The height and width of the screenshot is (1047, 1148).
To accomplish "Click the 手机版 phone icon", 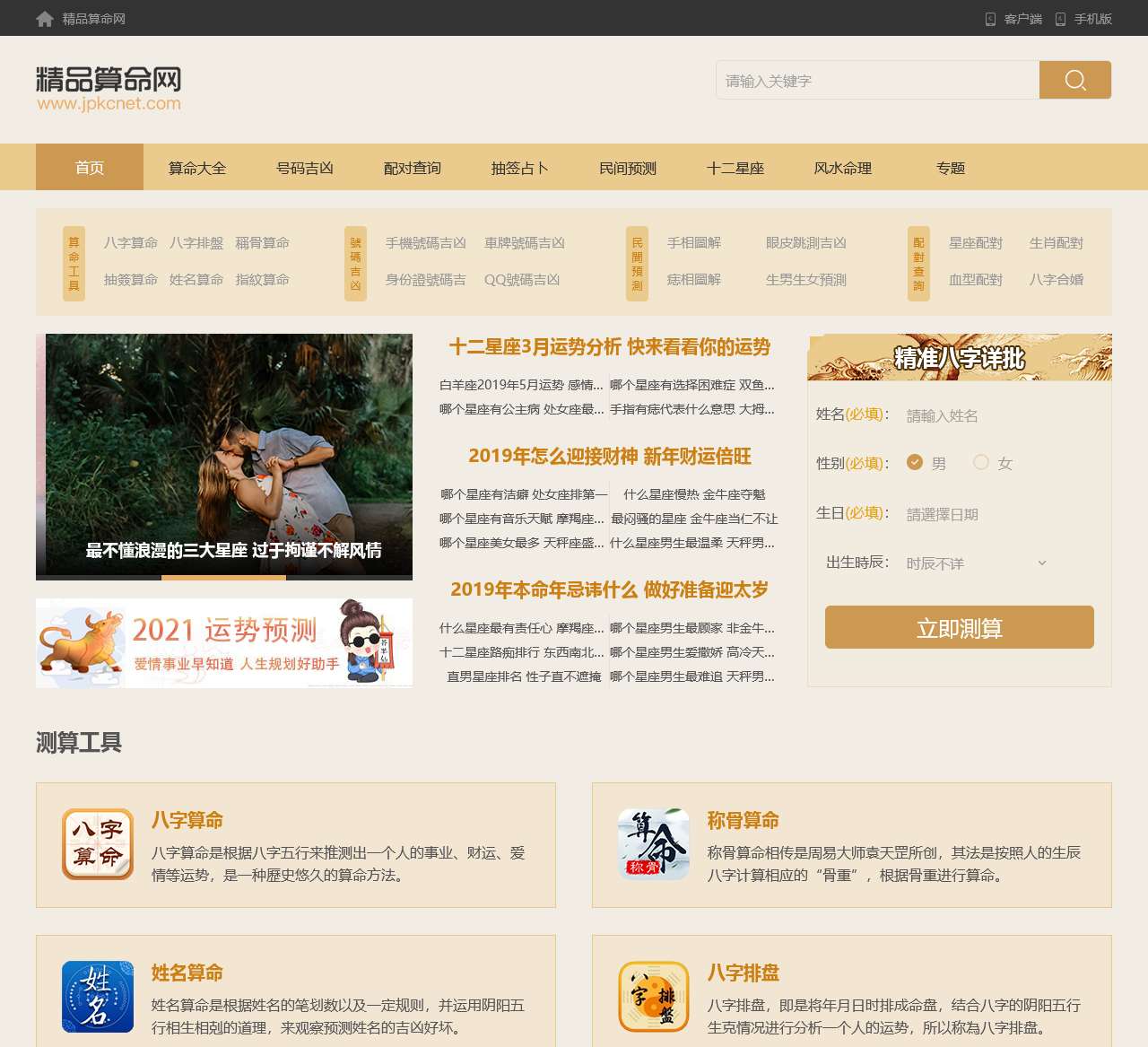I will tap(1060, 19).
